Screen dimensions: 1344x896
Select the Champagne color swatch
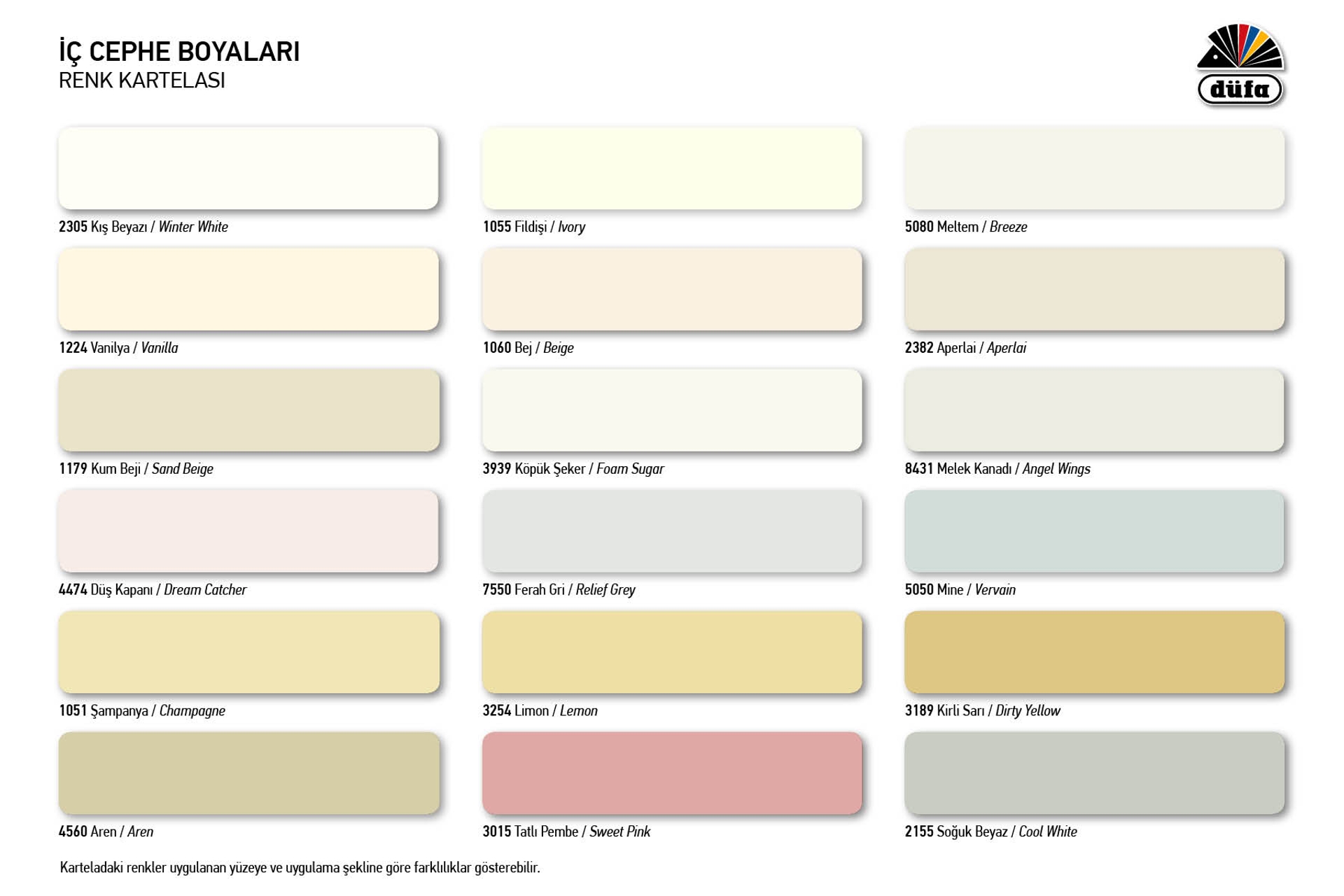point(248,652)
